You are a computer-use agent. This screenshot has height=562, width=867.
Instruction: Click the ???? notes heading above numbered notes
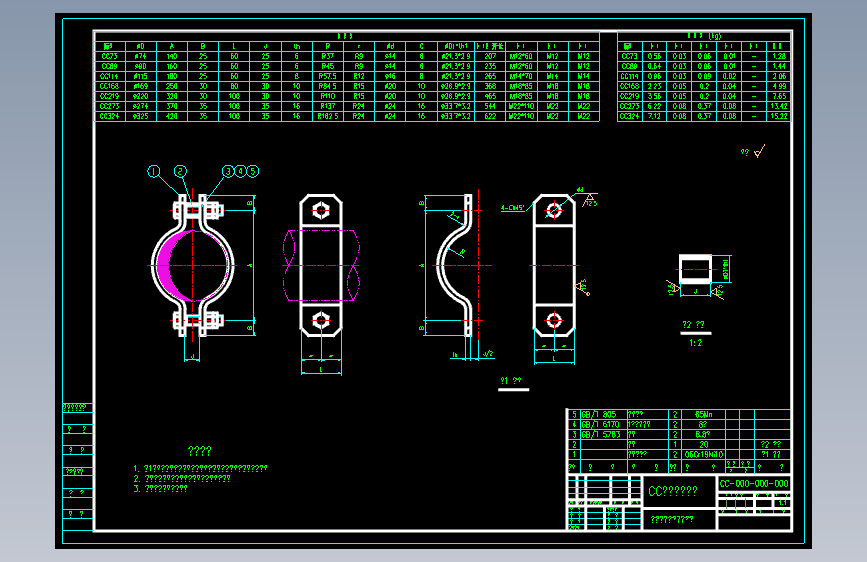click(200, 451)
